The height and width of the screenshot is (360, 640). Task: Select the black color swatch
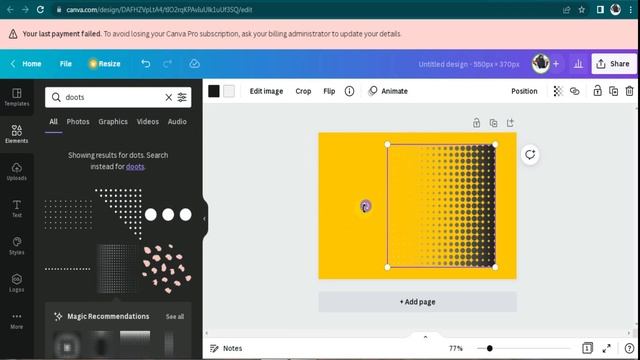coord(214,91)
